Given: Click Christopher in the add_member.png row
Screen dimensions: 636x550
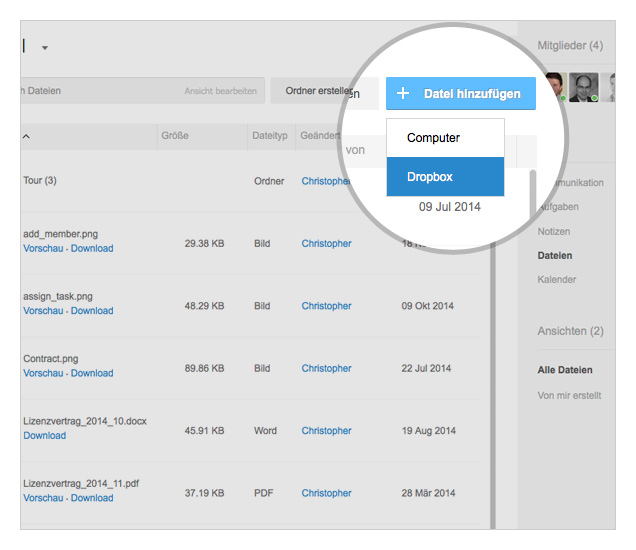Looking at the screenshot, I should point(326,243).
